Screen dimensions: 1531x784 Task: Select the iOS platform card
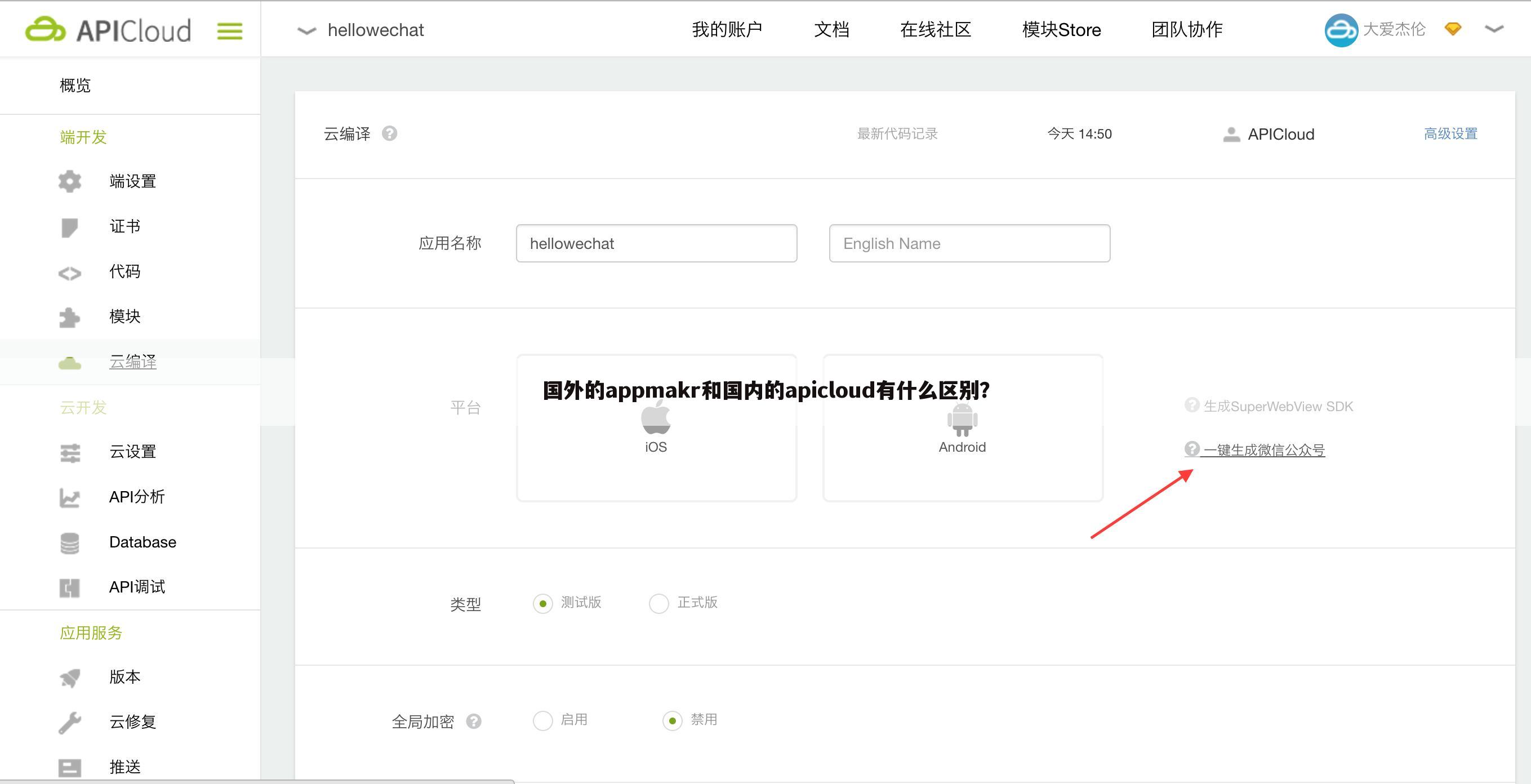[x=656, y=427]
